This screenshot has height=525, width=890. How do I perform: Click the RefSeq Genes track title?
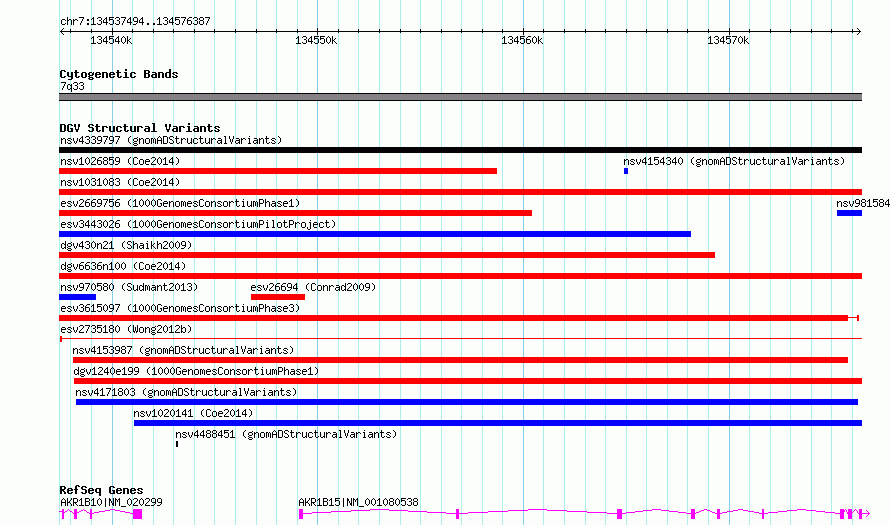click(101, 490)
